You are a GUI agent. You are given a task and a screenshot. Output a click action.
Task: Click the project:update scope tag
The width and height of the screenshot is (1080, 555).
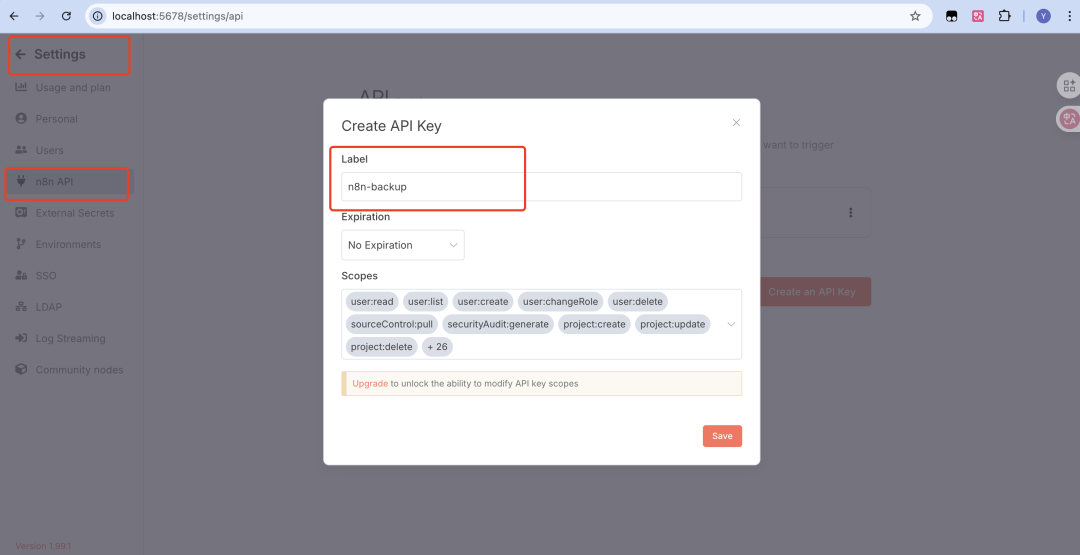(672, 324)
